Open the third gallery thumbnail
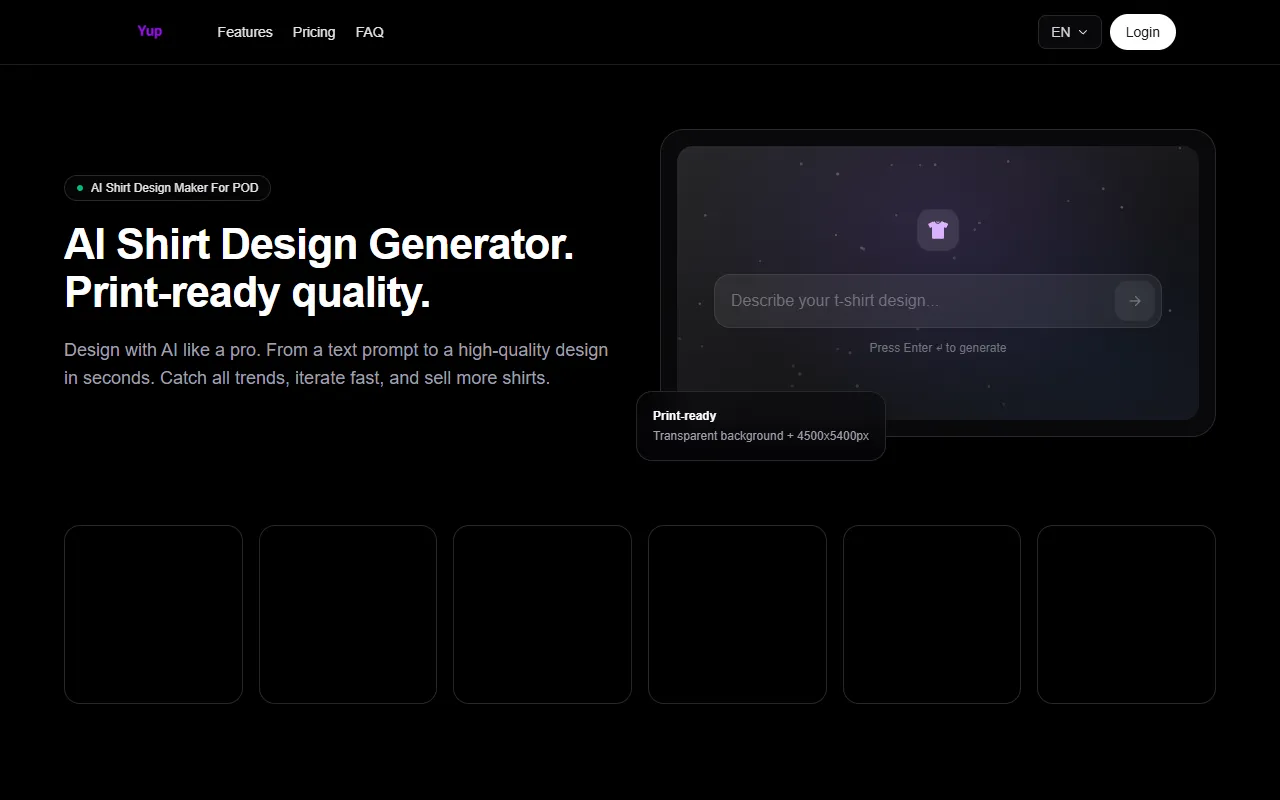This screenshot has width=1280, height=800. tap(542, 613)
